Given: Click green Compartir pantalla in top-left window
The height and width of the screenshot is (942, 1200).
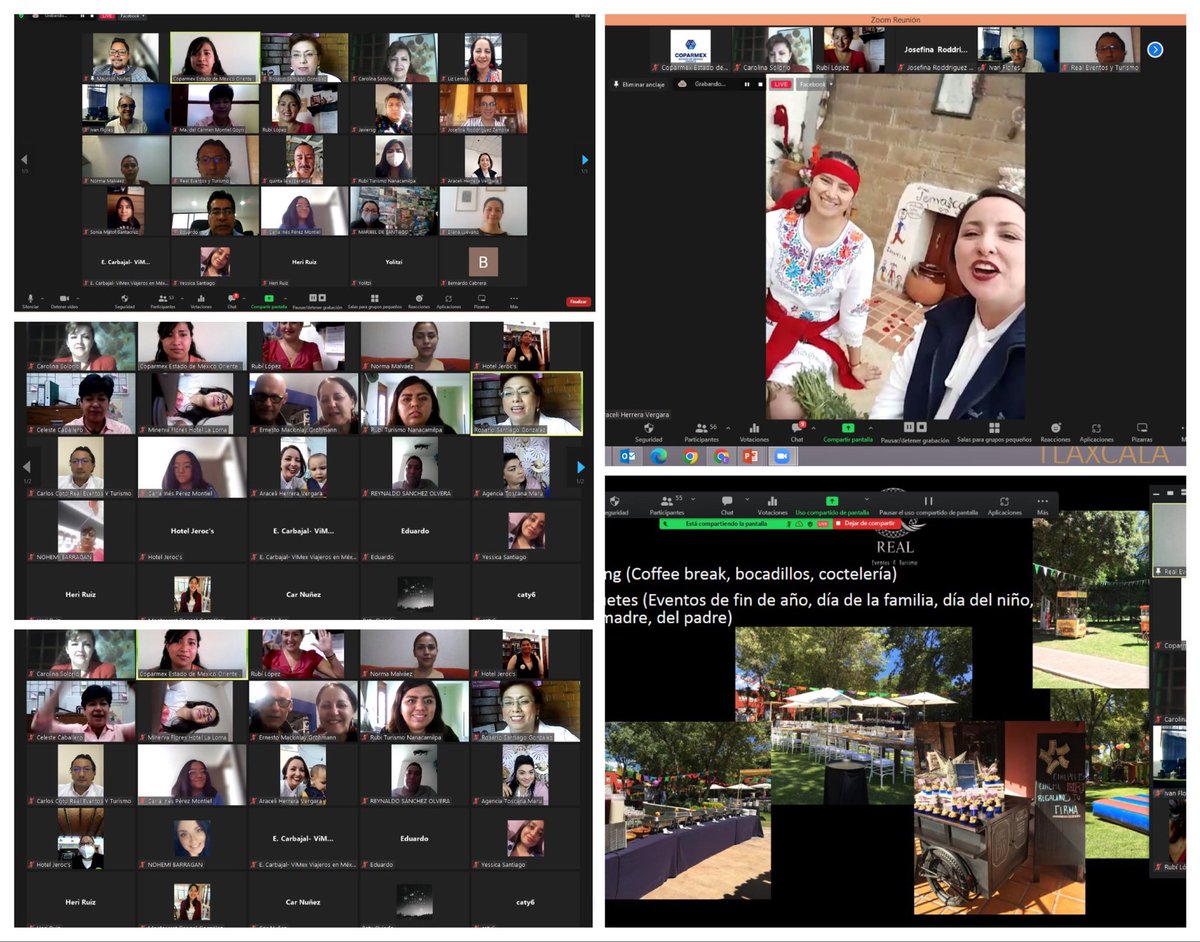Looking at the screenshot, I should 269,301.
